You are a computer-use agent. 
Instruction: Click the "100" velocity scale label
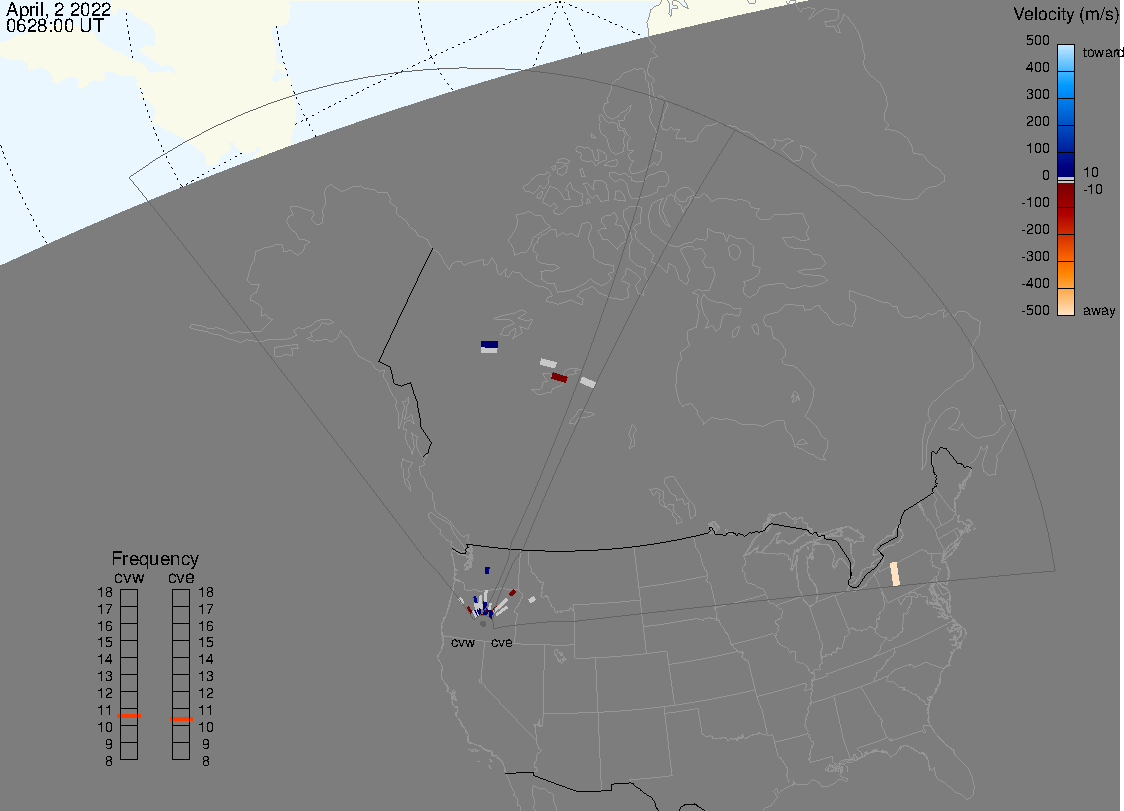pyautogui.click(x=1037, y=148)
